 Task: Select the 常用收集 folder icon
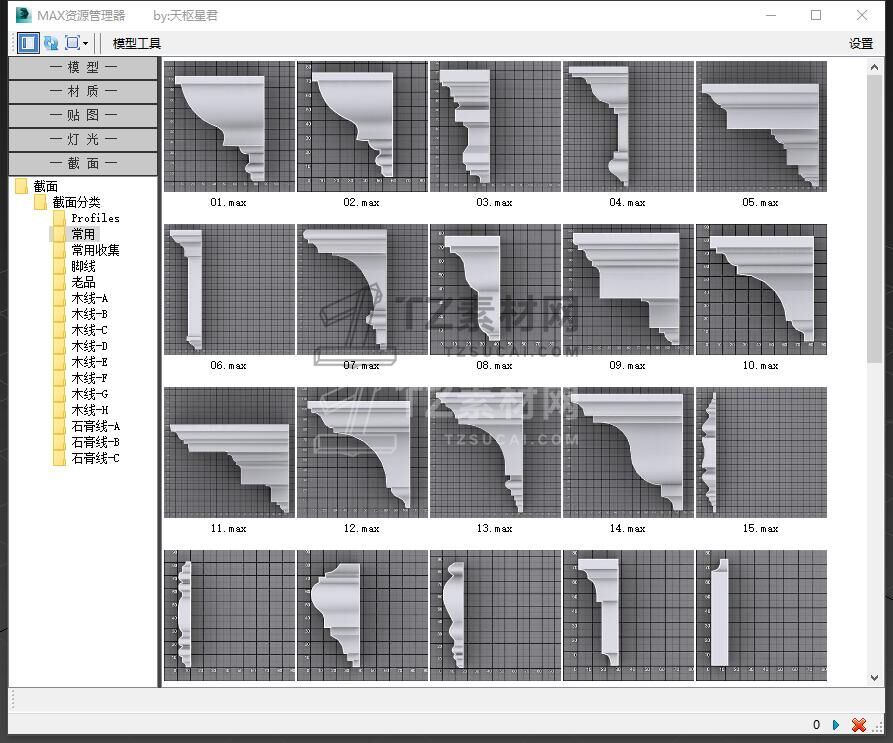pos(60,250)
